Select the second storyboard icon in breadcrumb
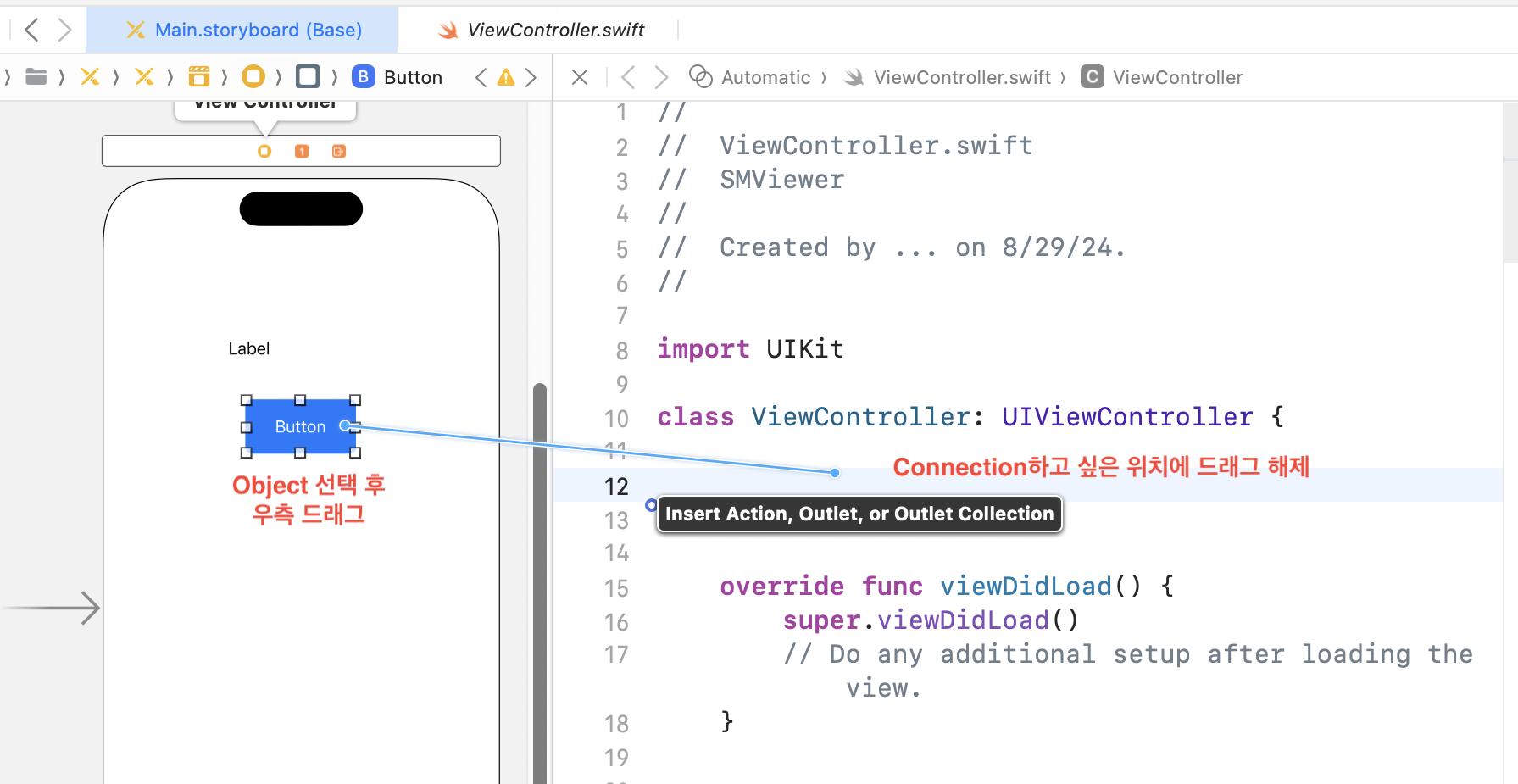Viewport: 1518px width, 784px height. pyautogui.click(x=144, y=77)
